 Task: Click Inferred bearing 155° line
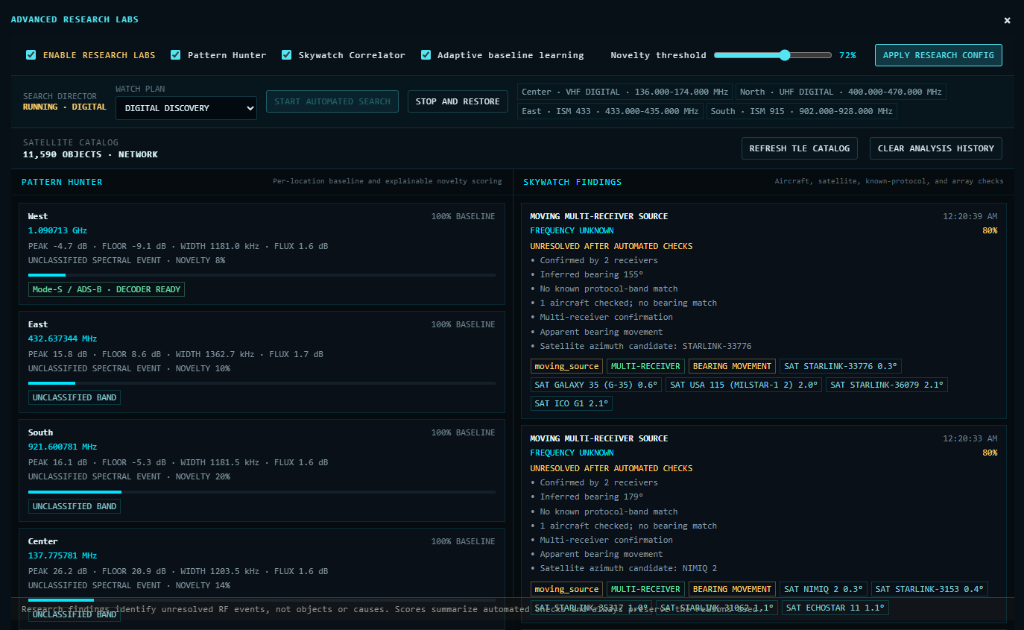pos(591,275)
